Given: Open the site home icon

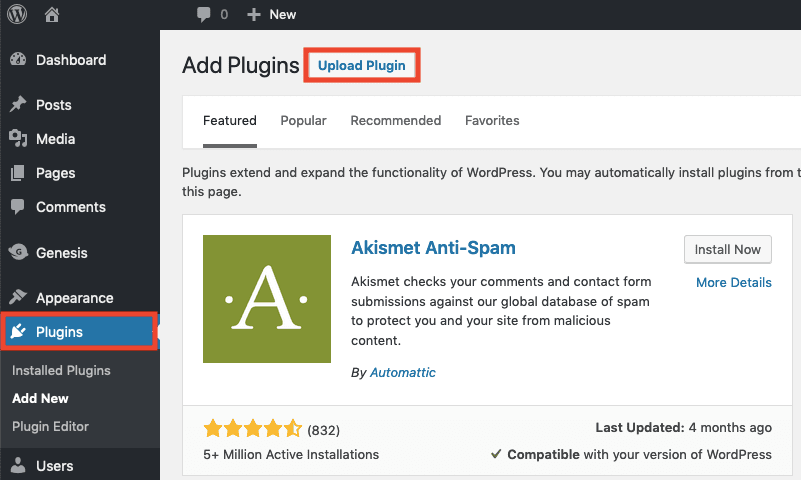Looking at the screenshot, I should (x=52, y=14).
